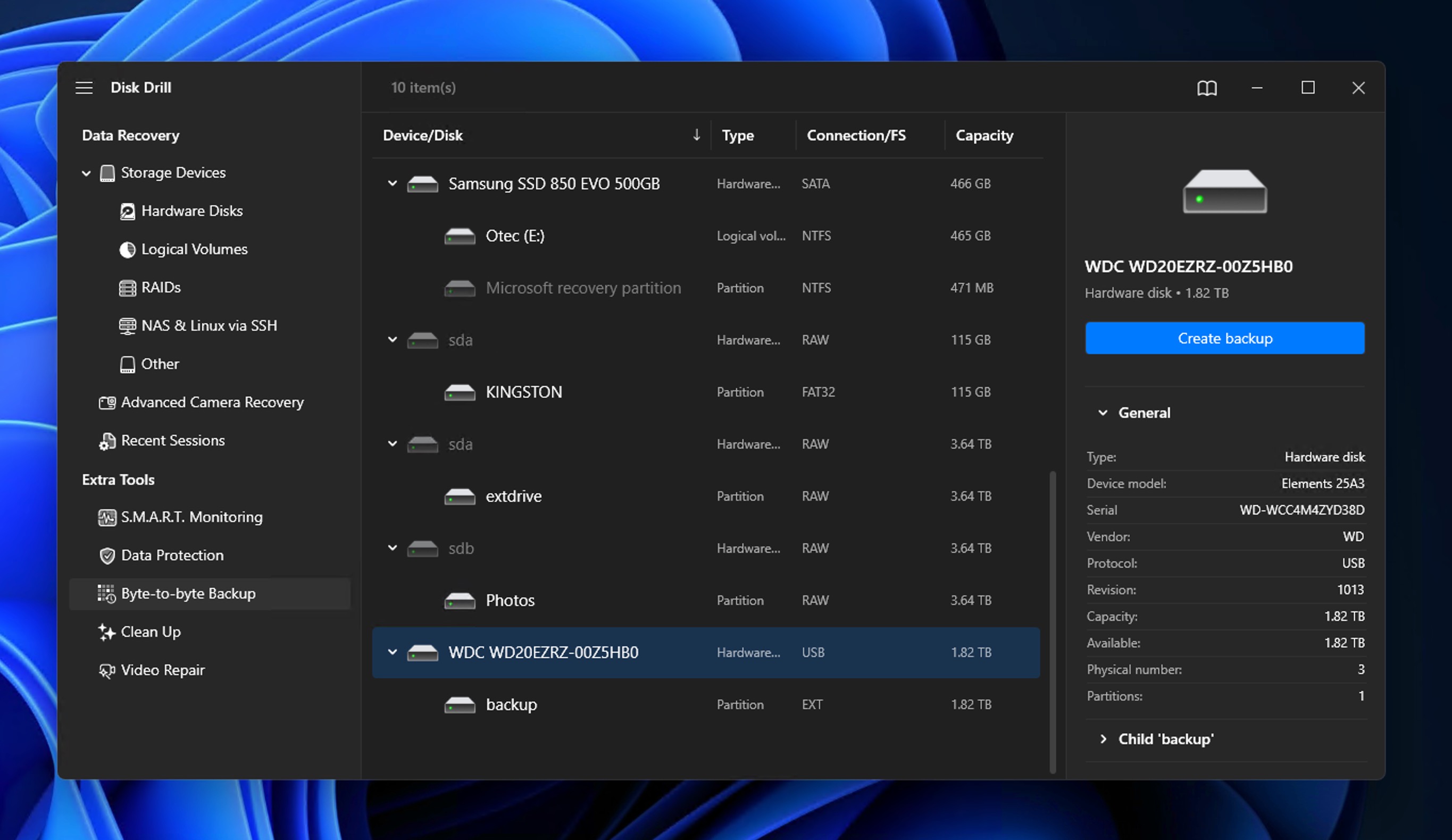
Task: Select the KINGSTON partition name
Action: [x=523, y=392]
